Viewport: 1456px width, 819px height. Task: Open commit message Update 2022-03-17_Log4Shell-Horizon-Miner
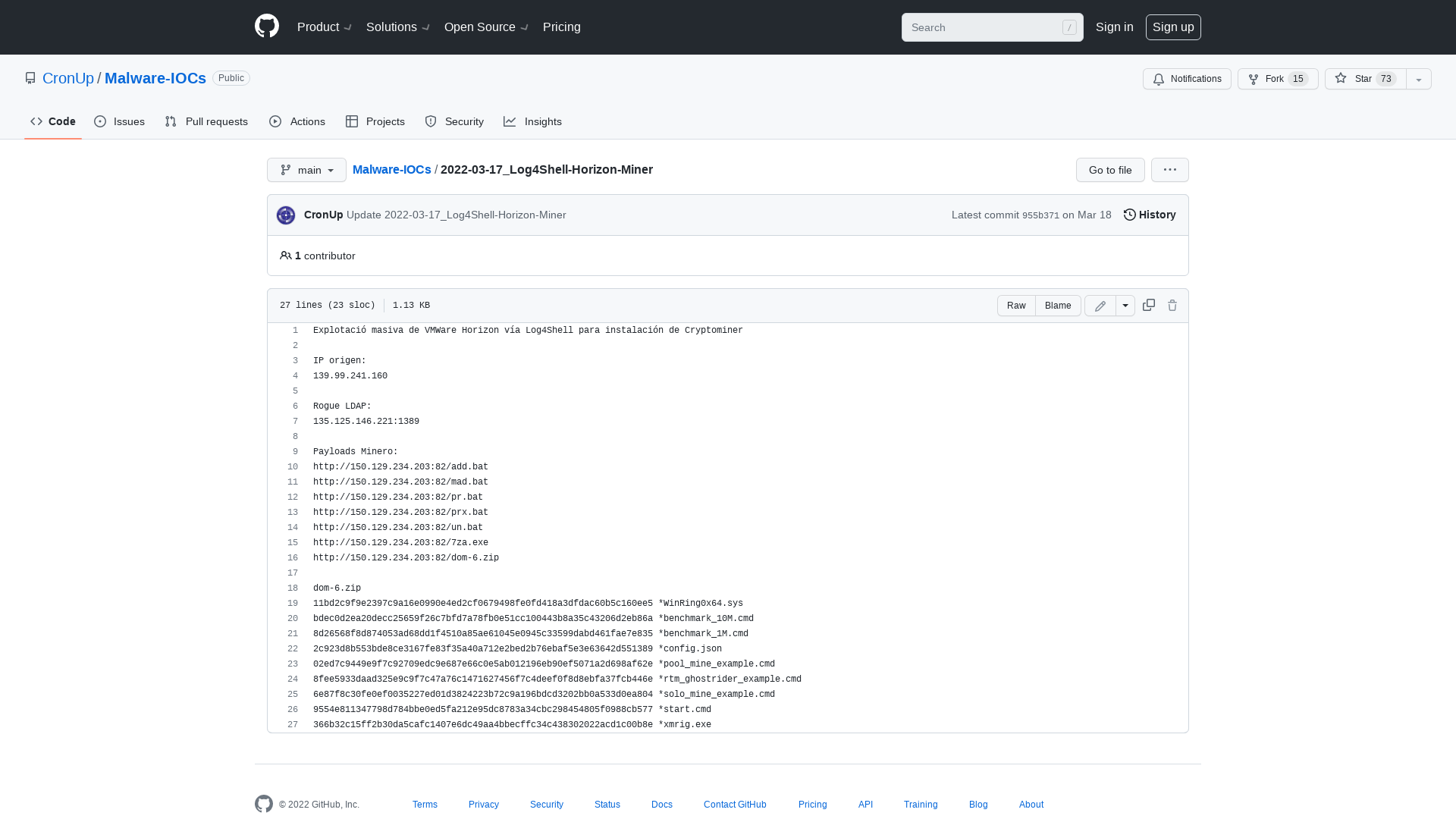[457, 215]
